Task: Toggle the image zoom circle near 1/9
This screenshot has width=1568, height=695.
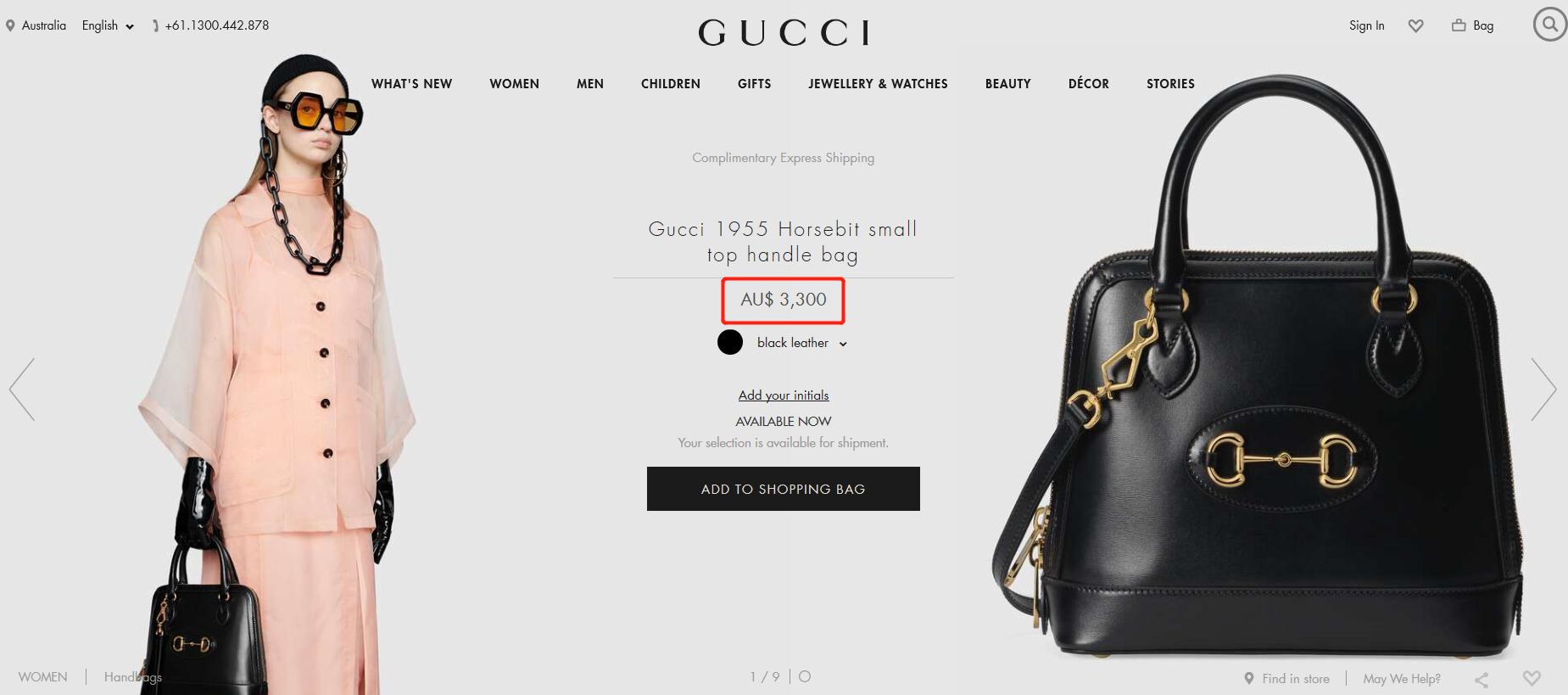Action: pyautogui.click(x=805, y=676)
